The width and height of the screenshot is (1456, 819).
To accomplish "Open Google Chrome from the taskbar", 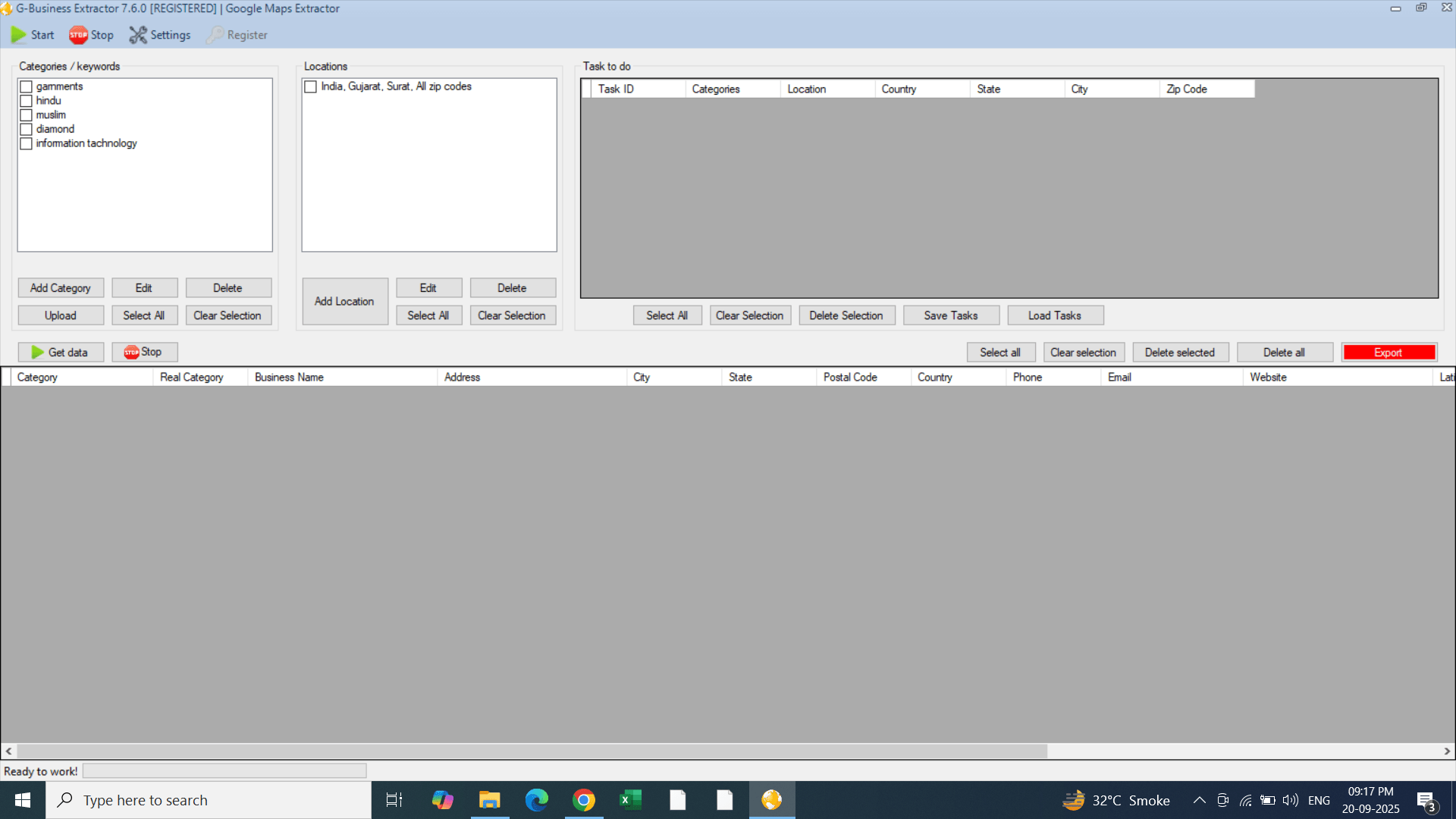I will coord(583,800).
